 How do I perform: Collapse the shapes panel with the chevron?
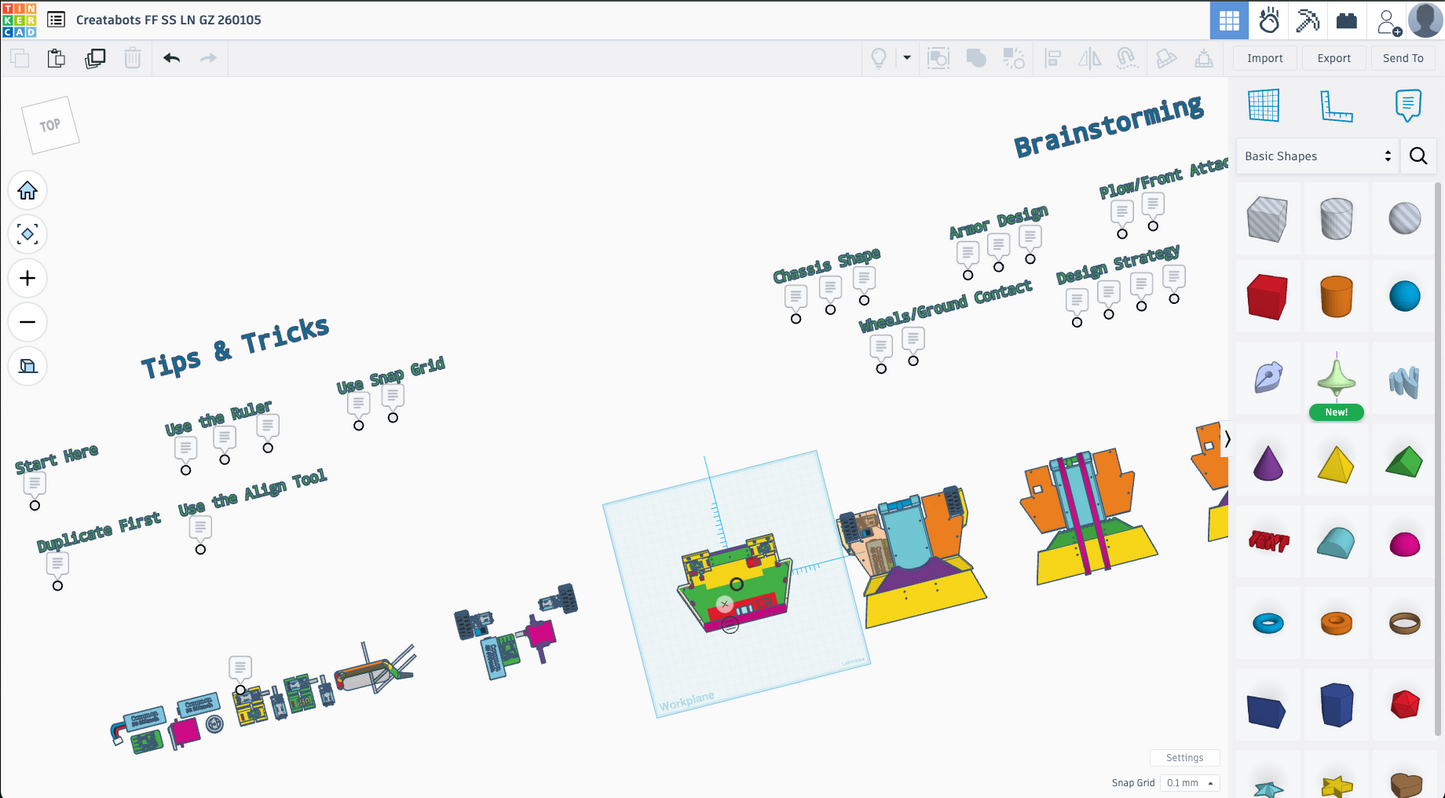[x=1227, y=439]
